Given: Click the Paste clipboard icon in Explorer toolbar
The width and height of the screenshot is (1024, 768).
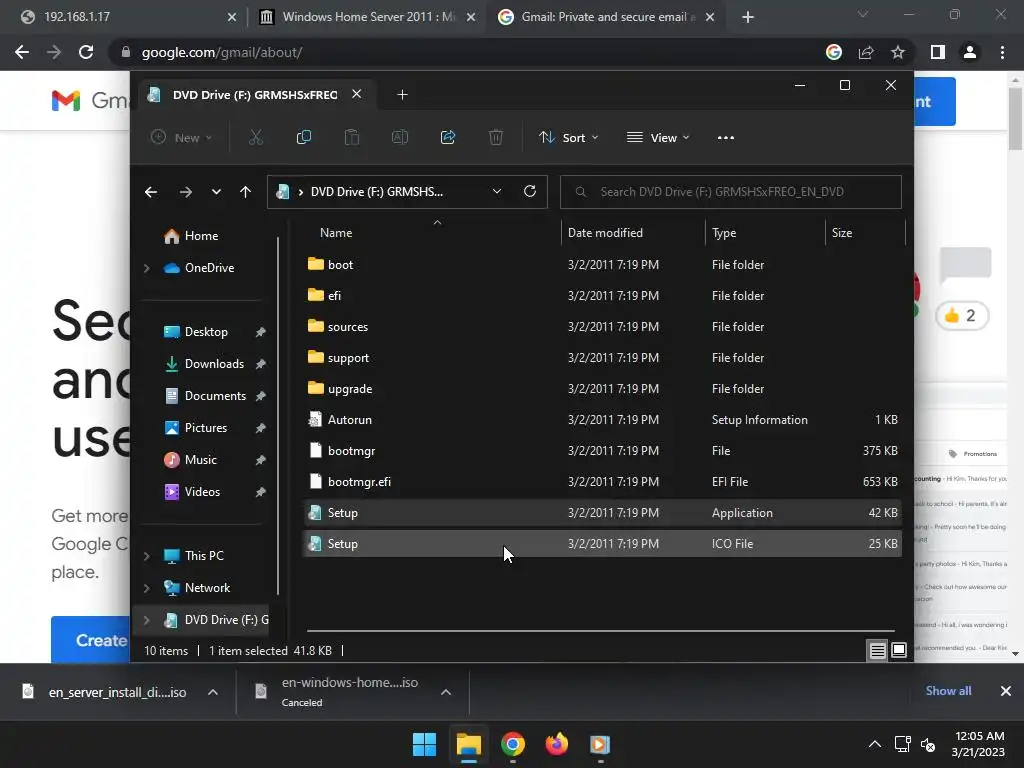Looking at the screenshot, I should [x=351, y=137].
